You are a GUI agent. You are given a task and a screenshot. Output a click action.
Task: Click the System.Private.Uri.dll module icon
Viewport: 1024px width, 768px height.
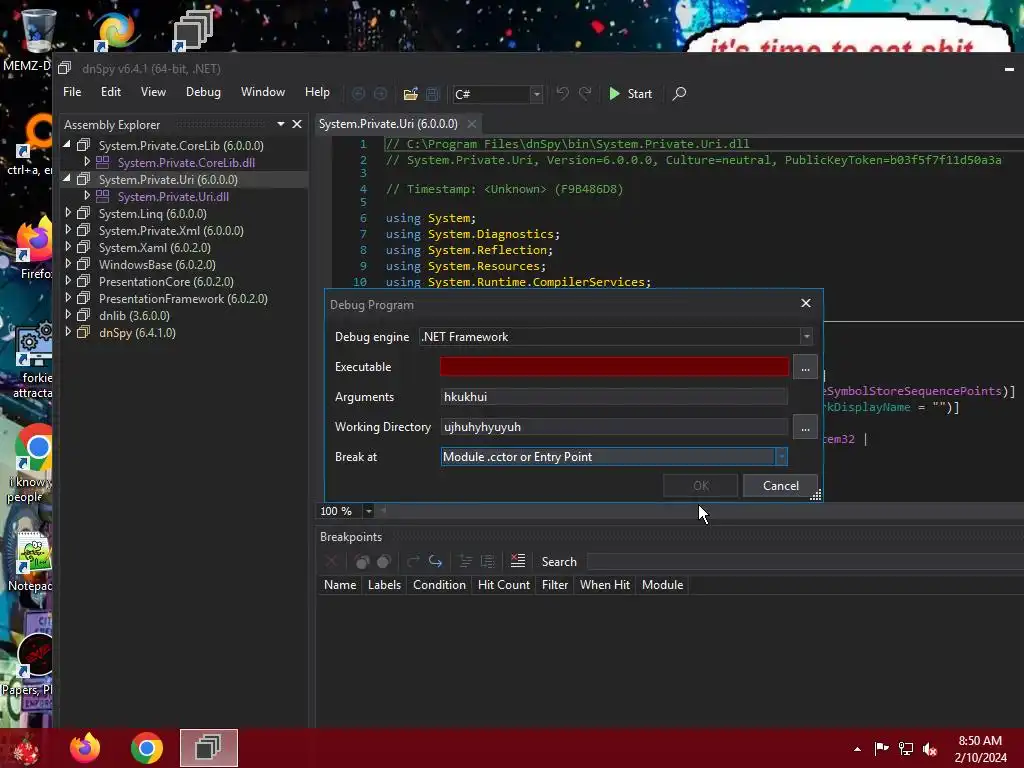coord(103,196)
